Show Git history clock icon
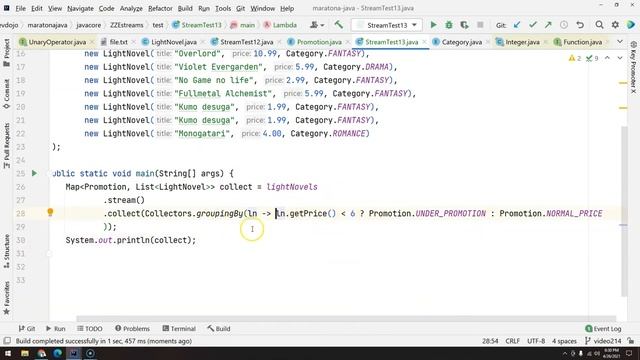This screenshot has width=640, height=360. (x=564, y=25)
